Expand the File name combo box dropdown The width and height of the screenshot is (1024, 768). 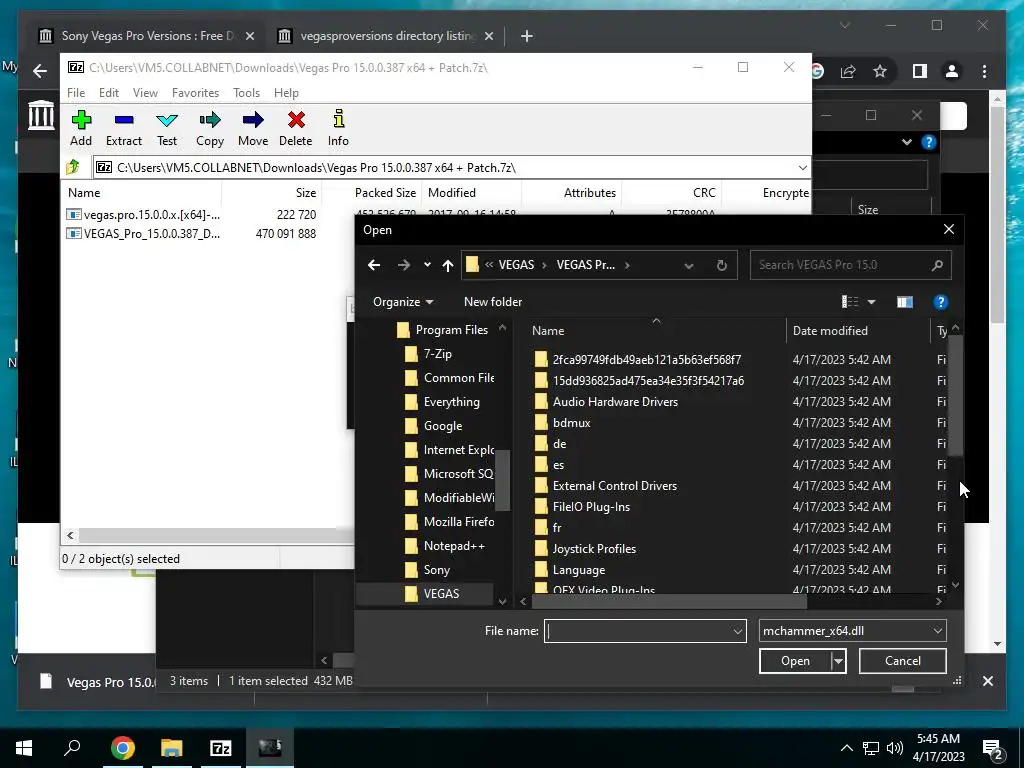(x=737, y=632)
